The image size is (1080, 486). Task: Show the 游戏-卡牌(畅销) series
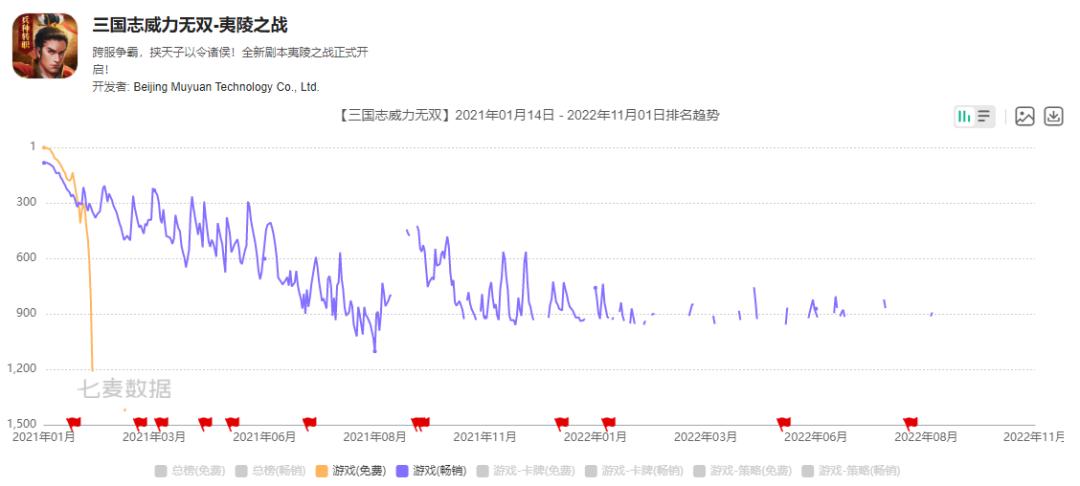click(x=634, y=471)
